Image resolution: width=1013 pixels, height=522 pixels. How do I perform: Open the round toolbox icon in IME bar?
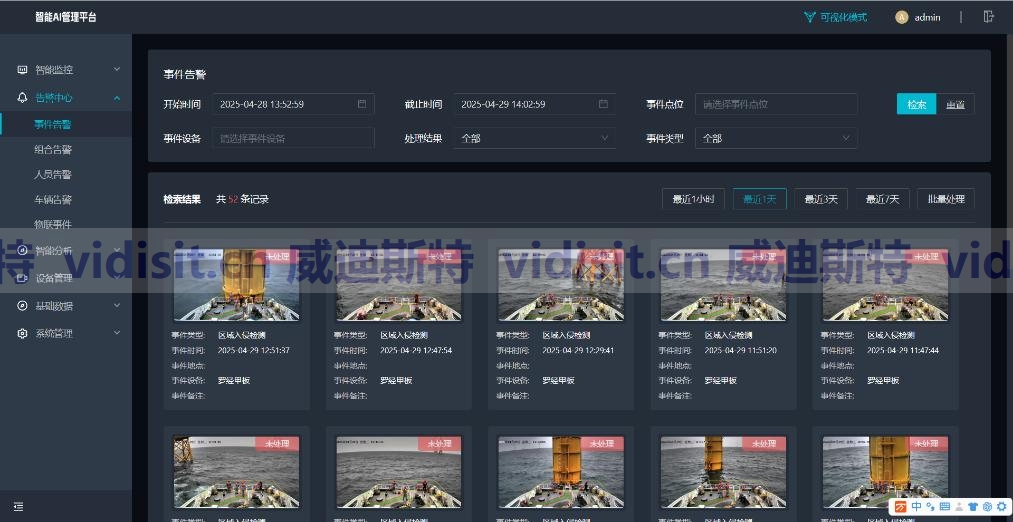click(987, 506)
